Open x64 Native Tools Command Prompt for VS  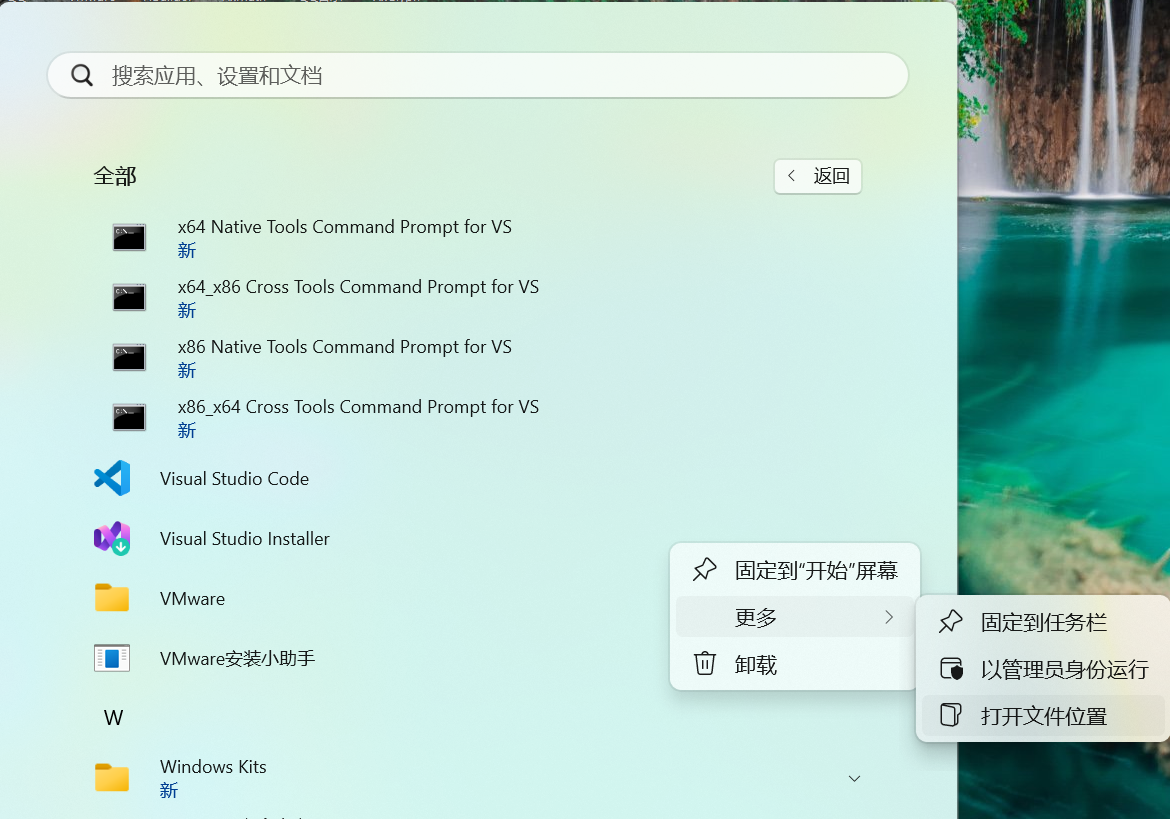345,227
